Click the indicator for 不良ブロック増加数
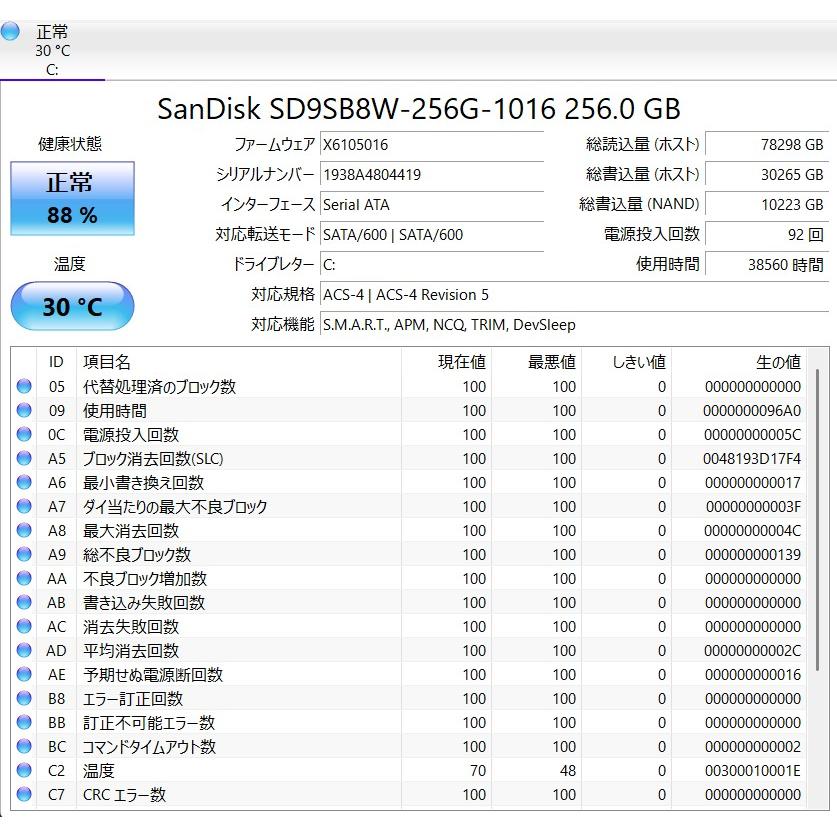Screen dimensions: 837x837 click(x=22, y=579)
